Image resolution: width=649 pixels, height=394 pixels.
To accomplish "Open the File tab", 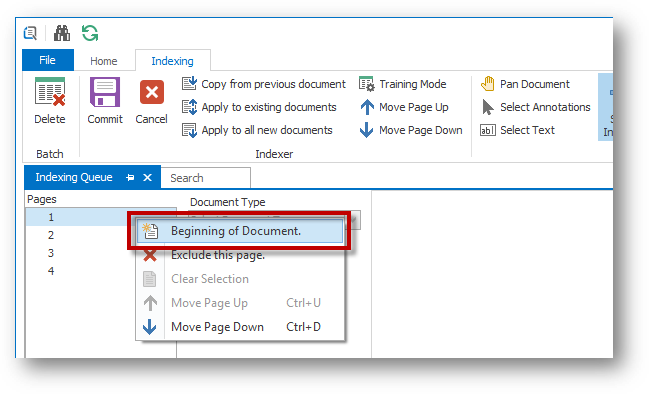I will coord(48,60).
